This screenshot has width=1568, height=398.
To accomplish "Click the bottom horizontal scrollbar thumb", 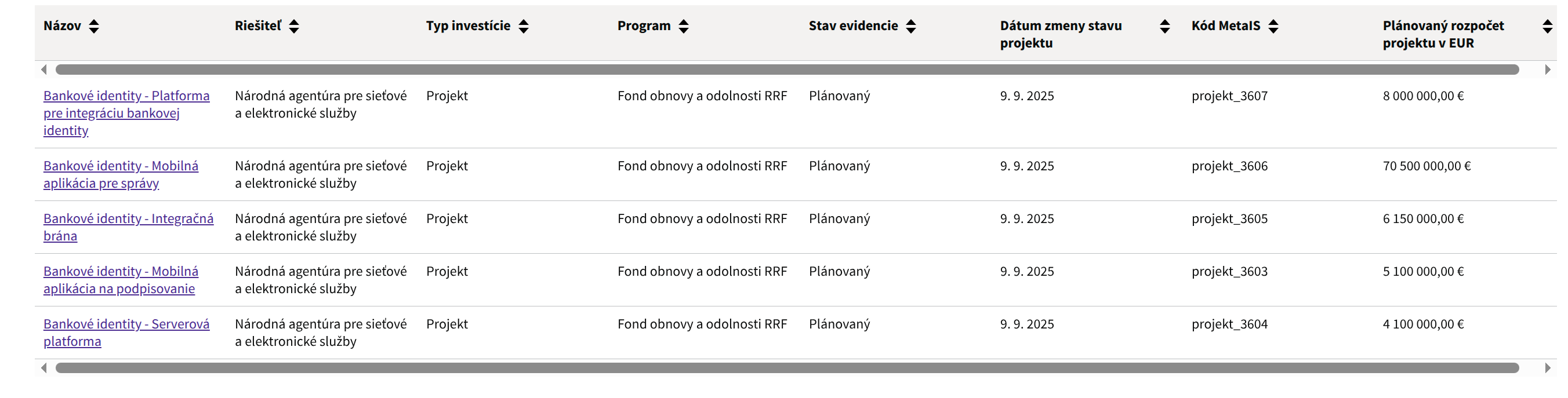I will (786, 368).
